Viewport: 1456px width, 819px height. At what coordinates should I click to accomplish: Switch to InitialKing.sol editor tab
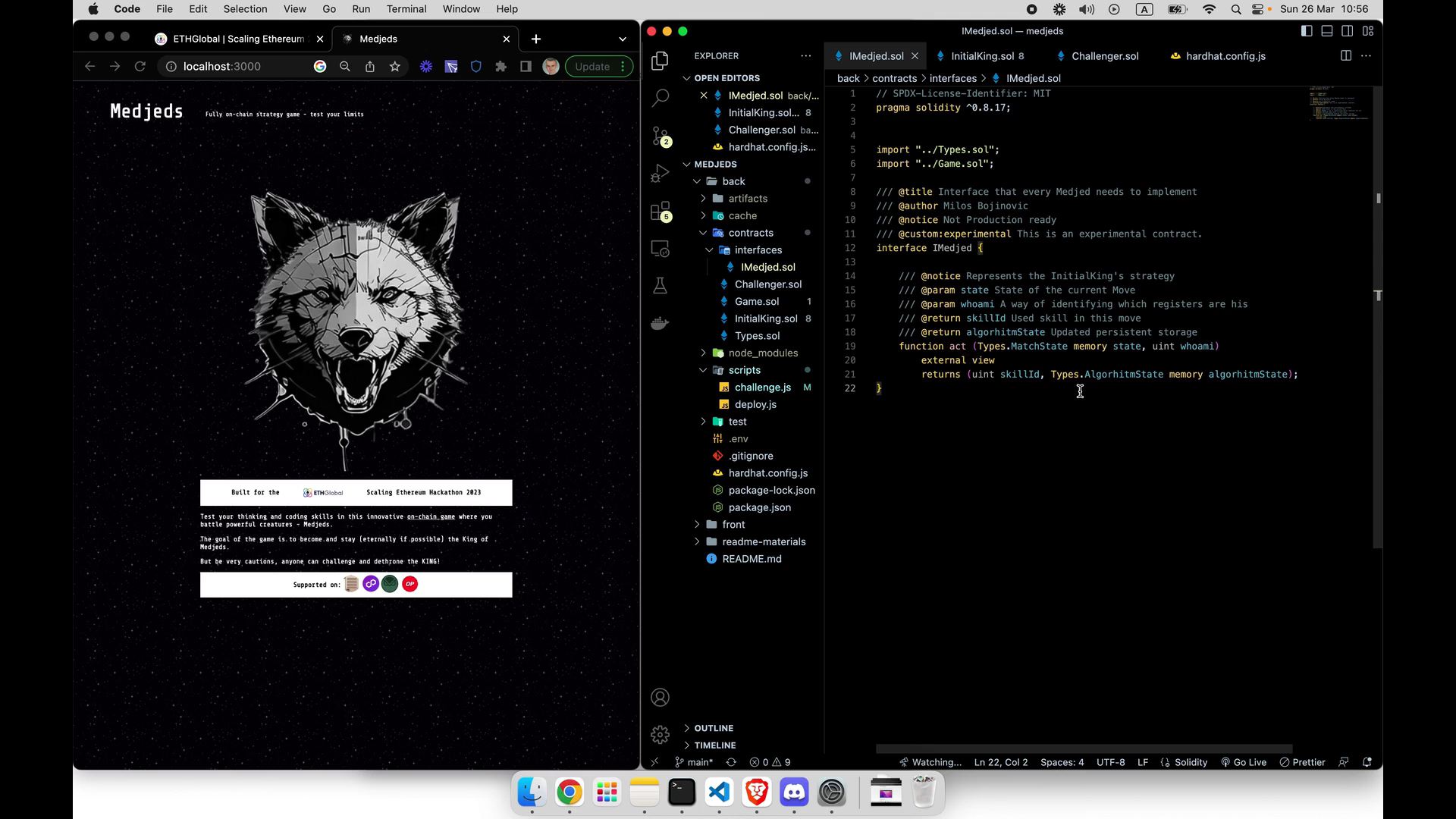pos(981,56)
